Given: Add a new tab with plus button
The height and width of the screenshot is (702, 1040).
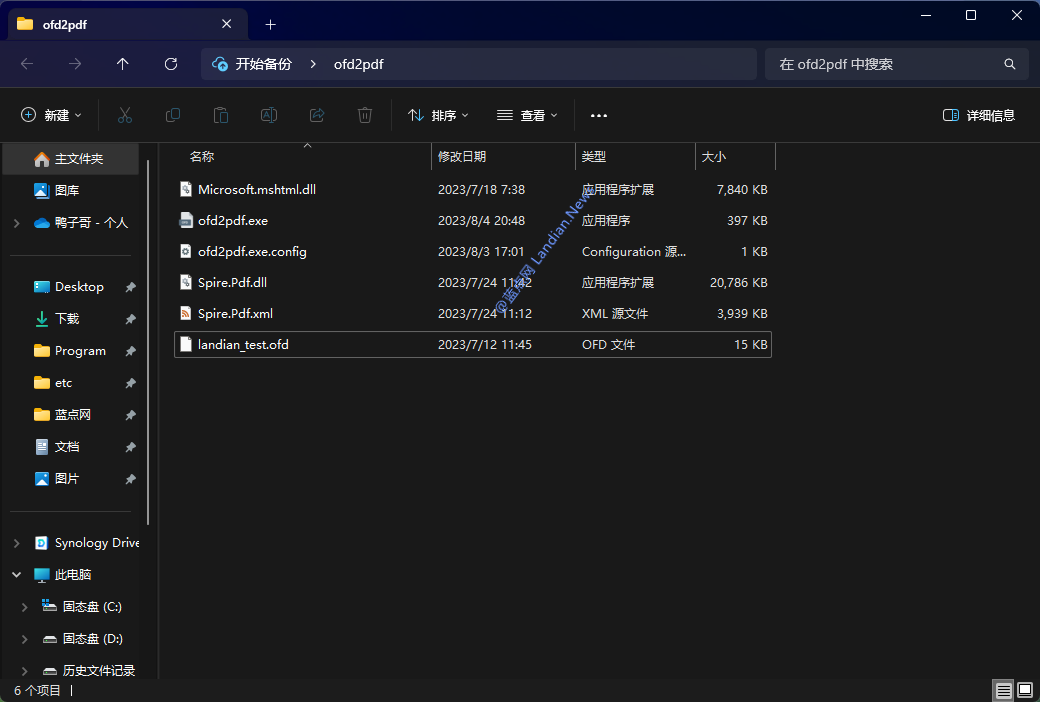Looking at the screenshot, I should click(270, 24).
